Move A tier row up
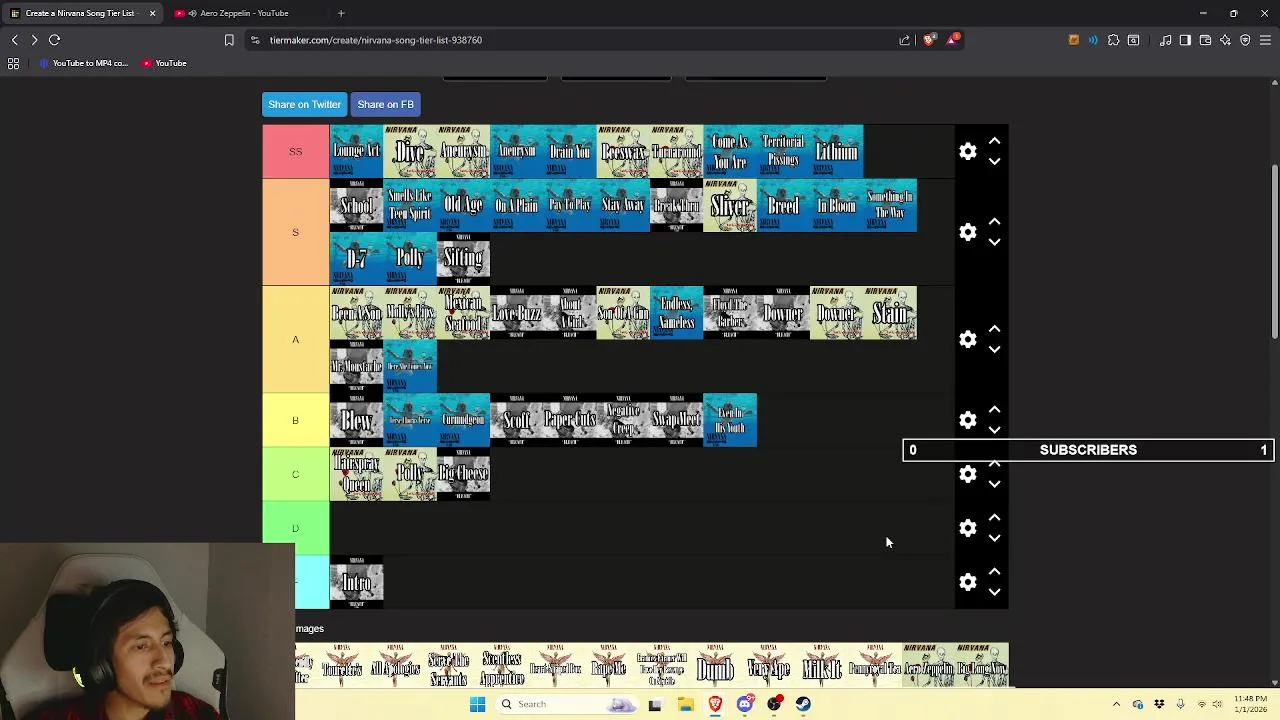 994,329
